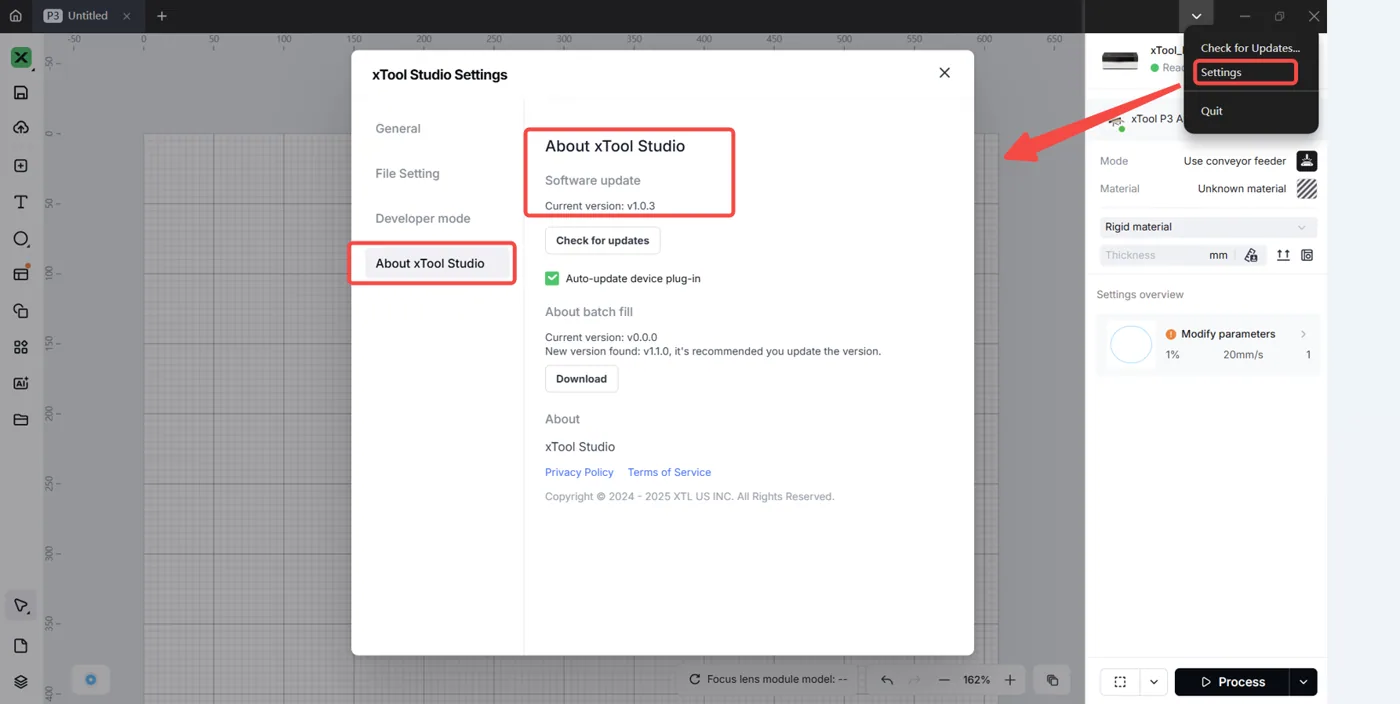Select Developer mode in settings sidebar
Image resolution: width=1400 pixels, height=704 pixels.
coord(423,218)
